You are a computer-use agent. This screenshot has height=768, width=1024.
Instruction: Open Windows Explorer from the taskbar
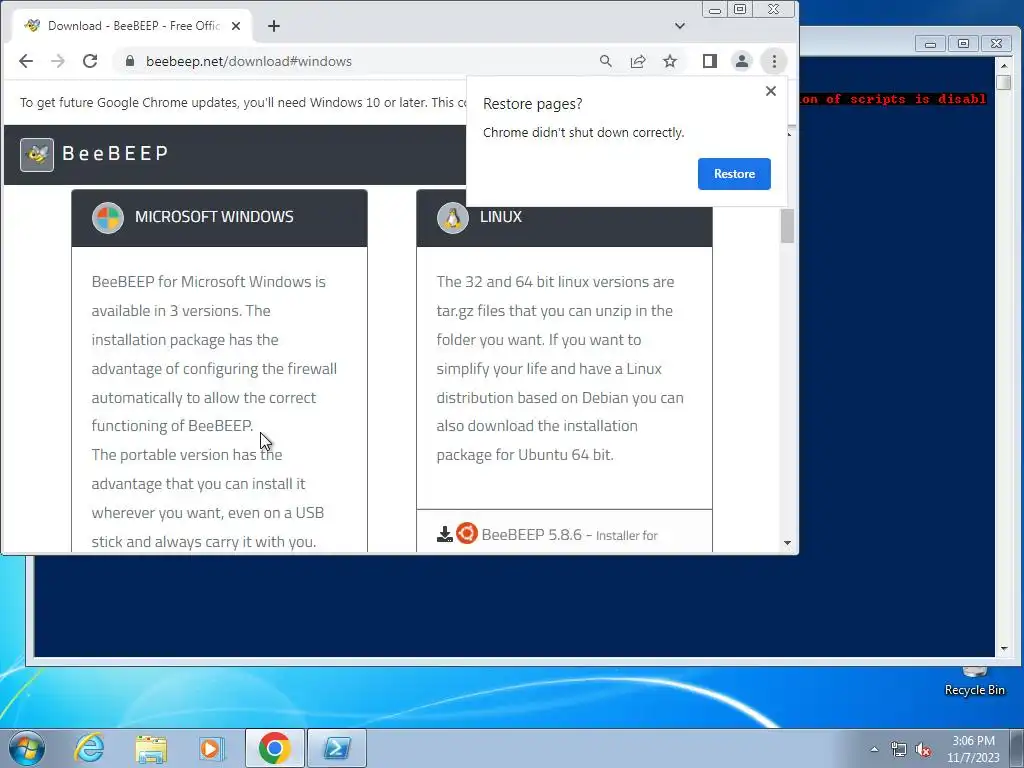click(151, 748)
